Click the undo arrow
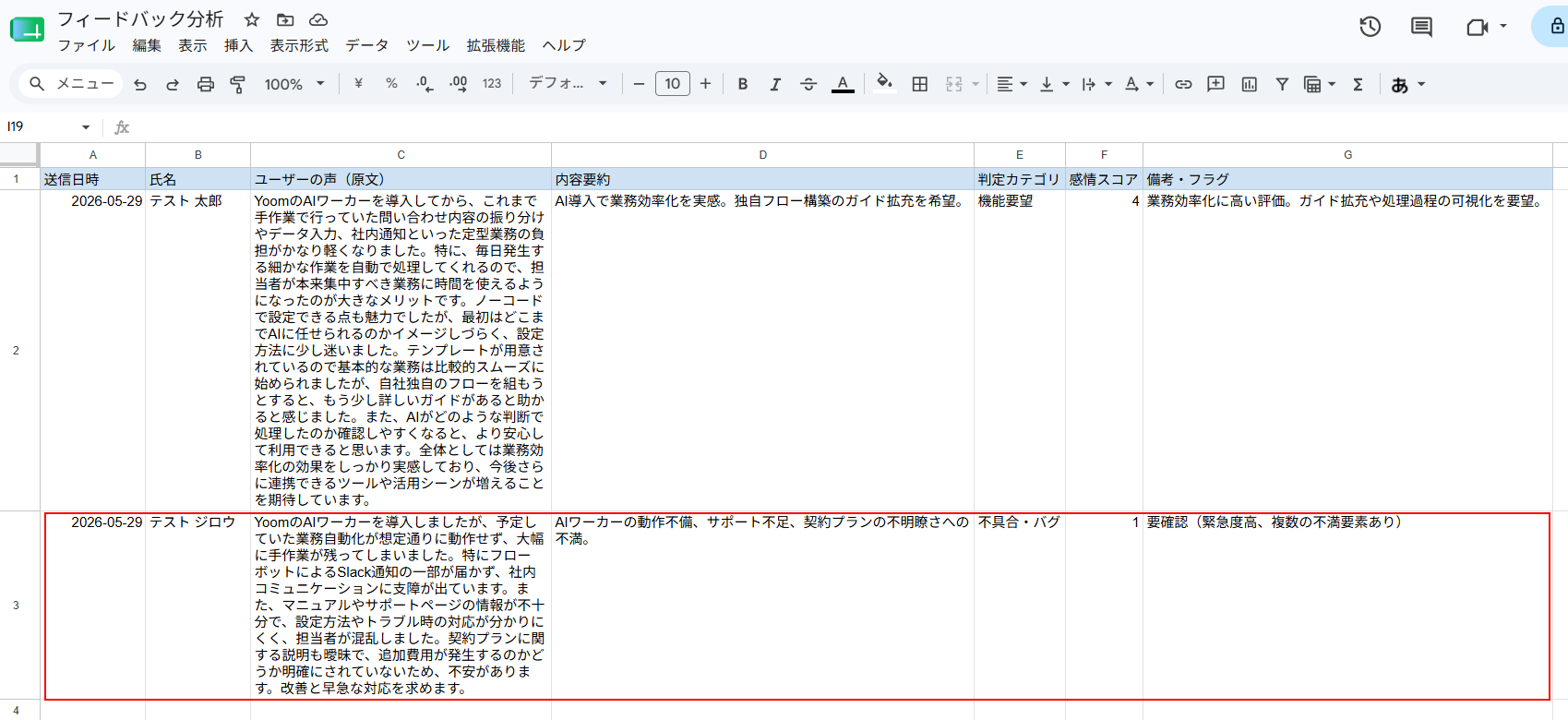The image size is (1568, 720). point(140,84)
